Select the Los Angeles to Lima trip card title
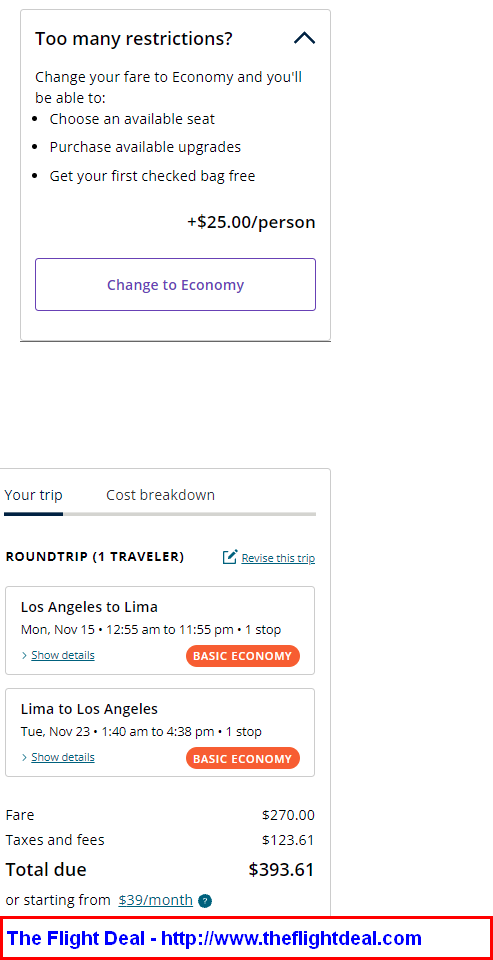Image resolution: width=493 pixels, height=960 pixels. 89,607
